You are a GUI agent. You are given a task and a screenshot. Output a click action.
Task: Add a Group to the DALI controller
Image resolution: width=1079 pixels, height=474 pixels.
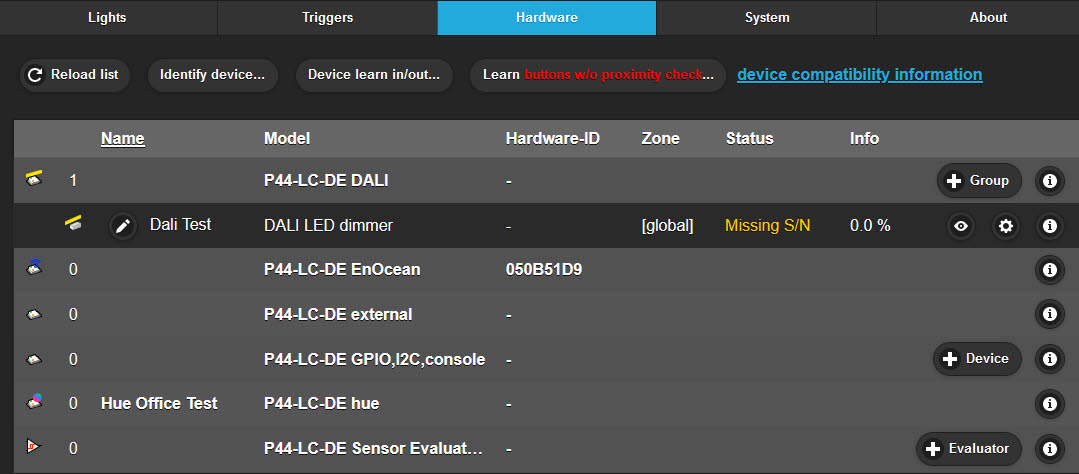[x=979, y=181]
